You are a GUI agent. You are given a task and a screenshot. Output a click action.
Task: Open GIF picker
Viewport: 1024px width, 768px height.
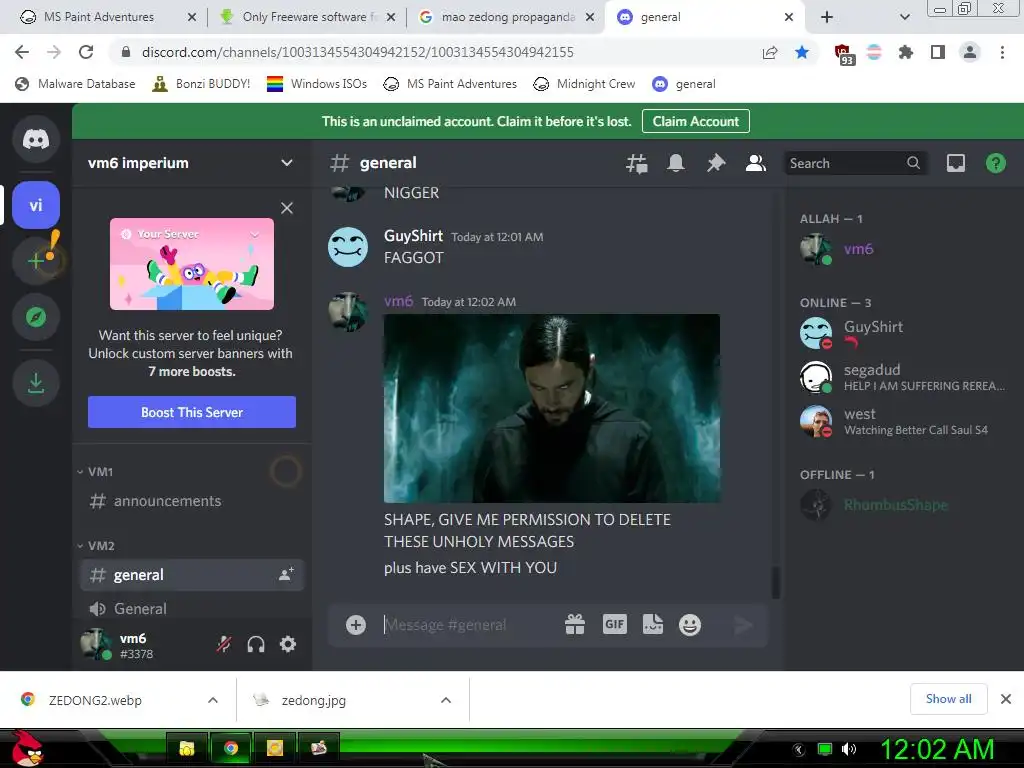coord(614,624)
